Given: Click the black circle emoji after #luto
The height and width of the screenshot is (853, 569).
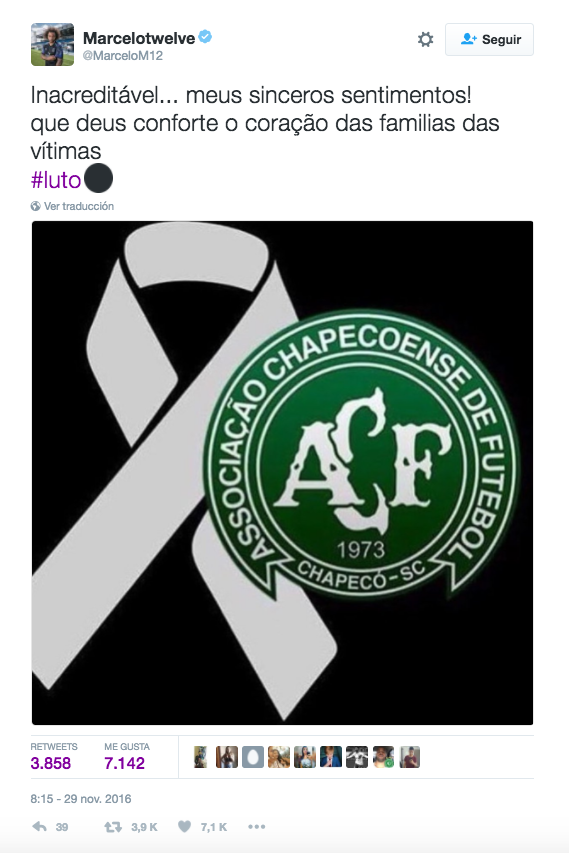Looking at the screenshot, I should 98,178.
